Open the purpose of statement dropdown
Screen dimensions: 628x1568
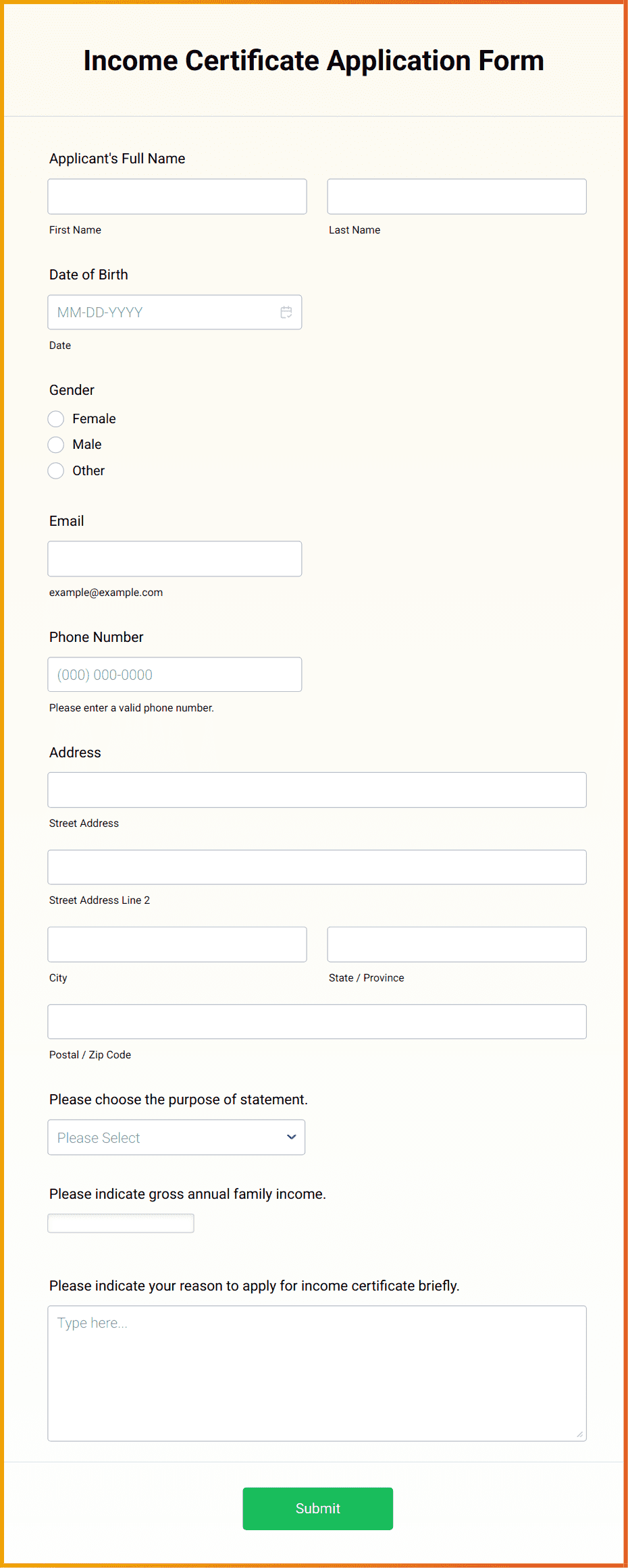click(176, 1137)
